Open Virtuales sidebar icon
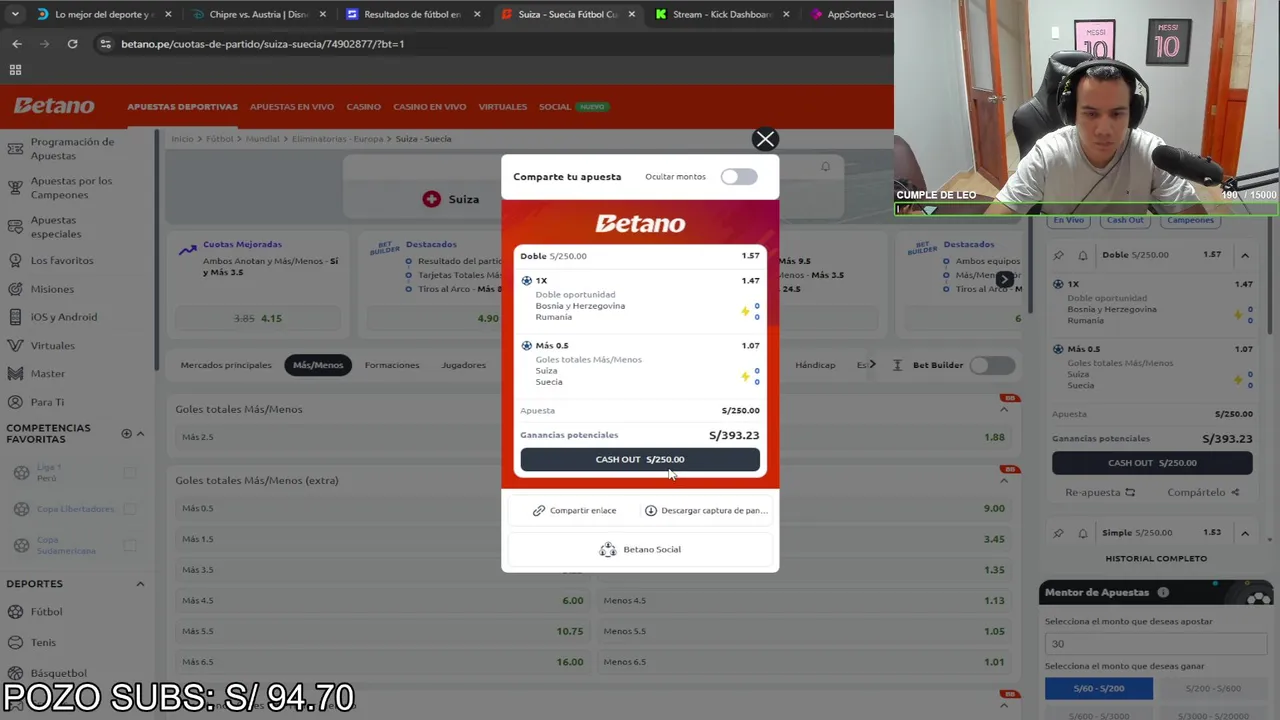This screenshot has height=720, width=1280. tap(15, 345)
